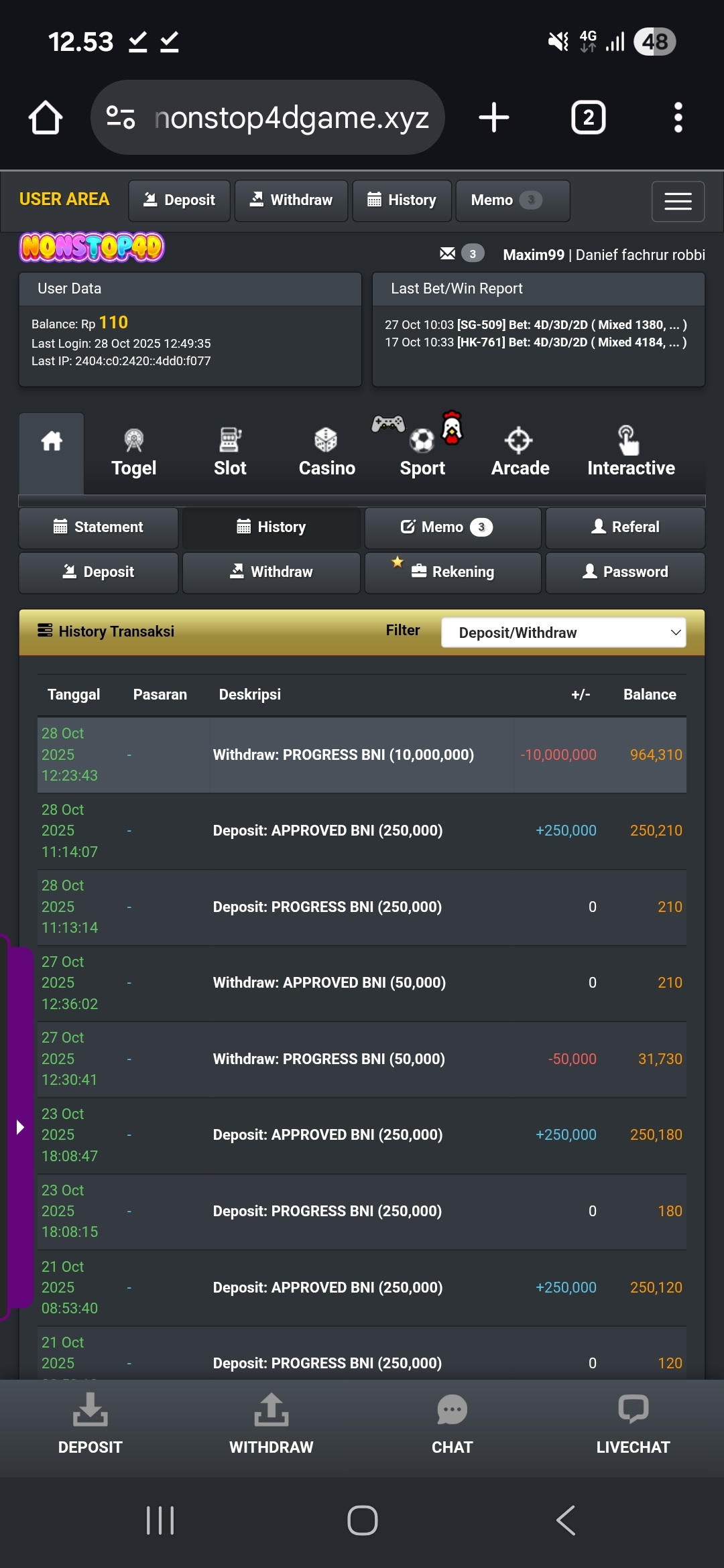Open the Casino game category

[x=326, y=453]
